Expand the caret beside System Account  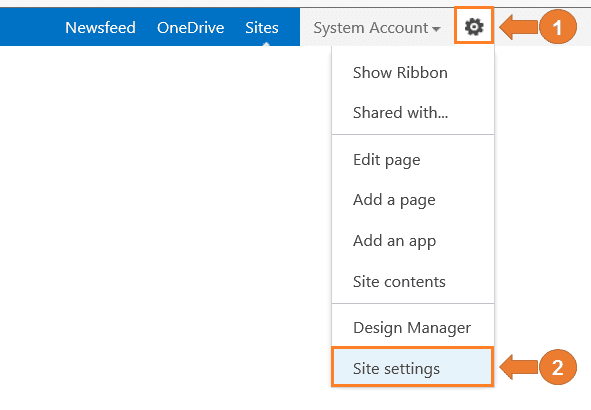[436, 29]
